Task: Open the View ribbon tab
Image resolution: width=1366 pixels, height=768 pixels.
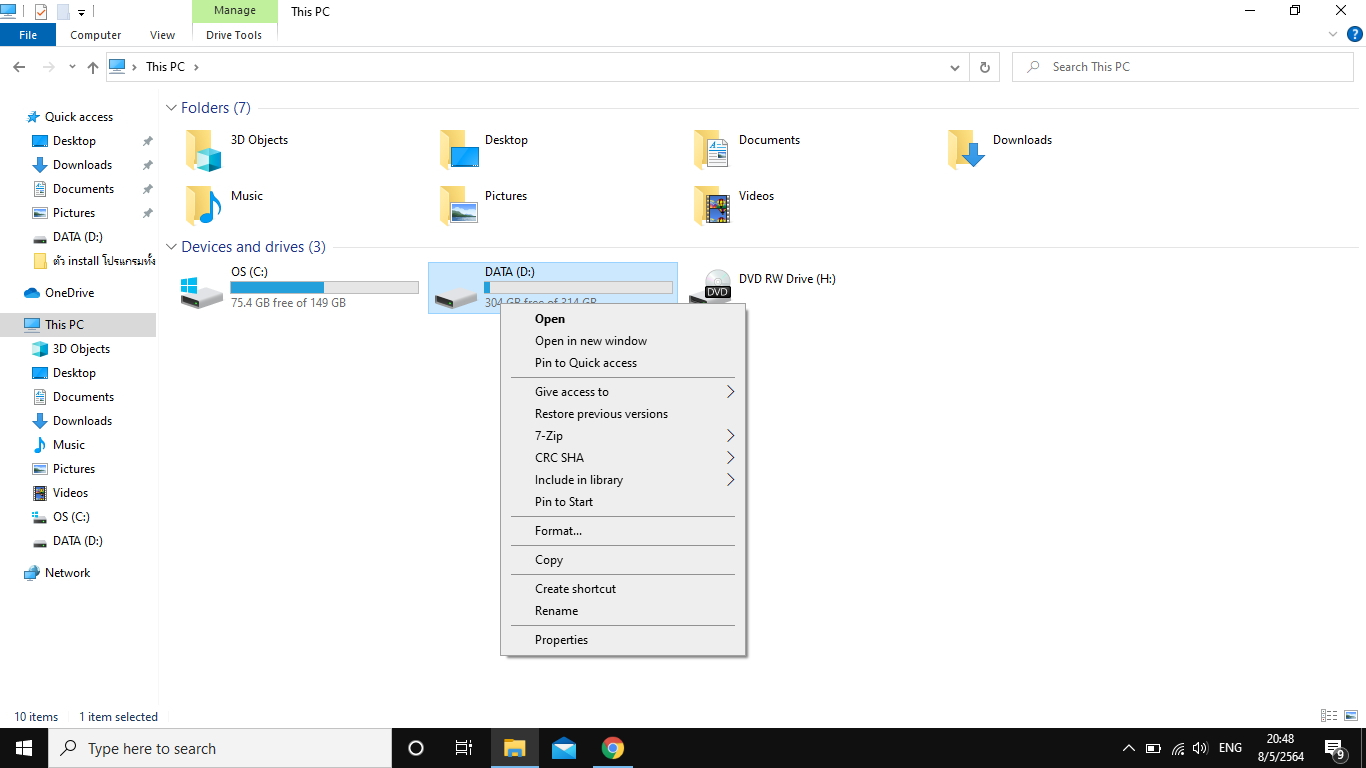Action: 162,35
